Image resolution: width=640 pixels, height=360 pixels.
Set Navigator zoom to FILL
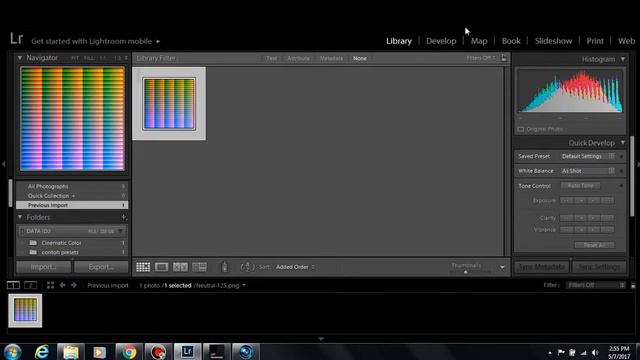click(x=89, y=58)
